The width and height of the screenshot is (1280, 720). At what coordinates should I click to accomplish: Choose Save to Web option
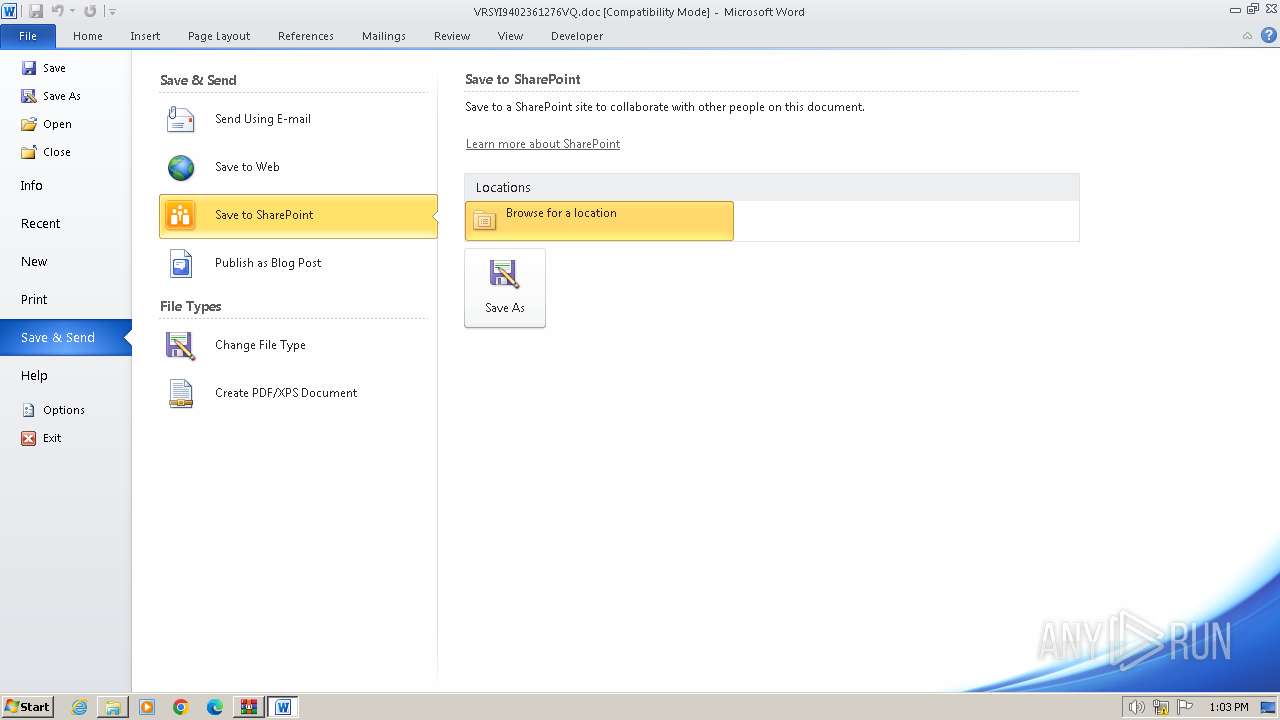click(298, 167)
